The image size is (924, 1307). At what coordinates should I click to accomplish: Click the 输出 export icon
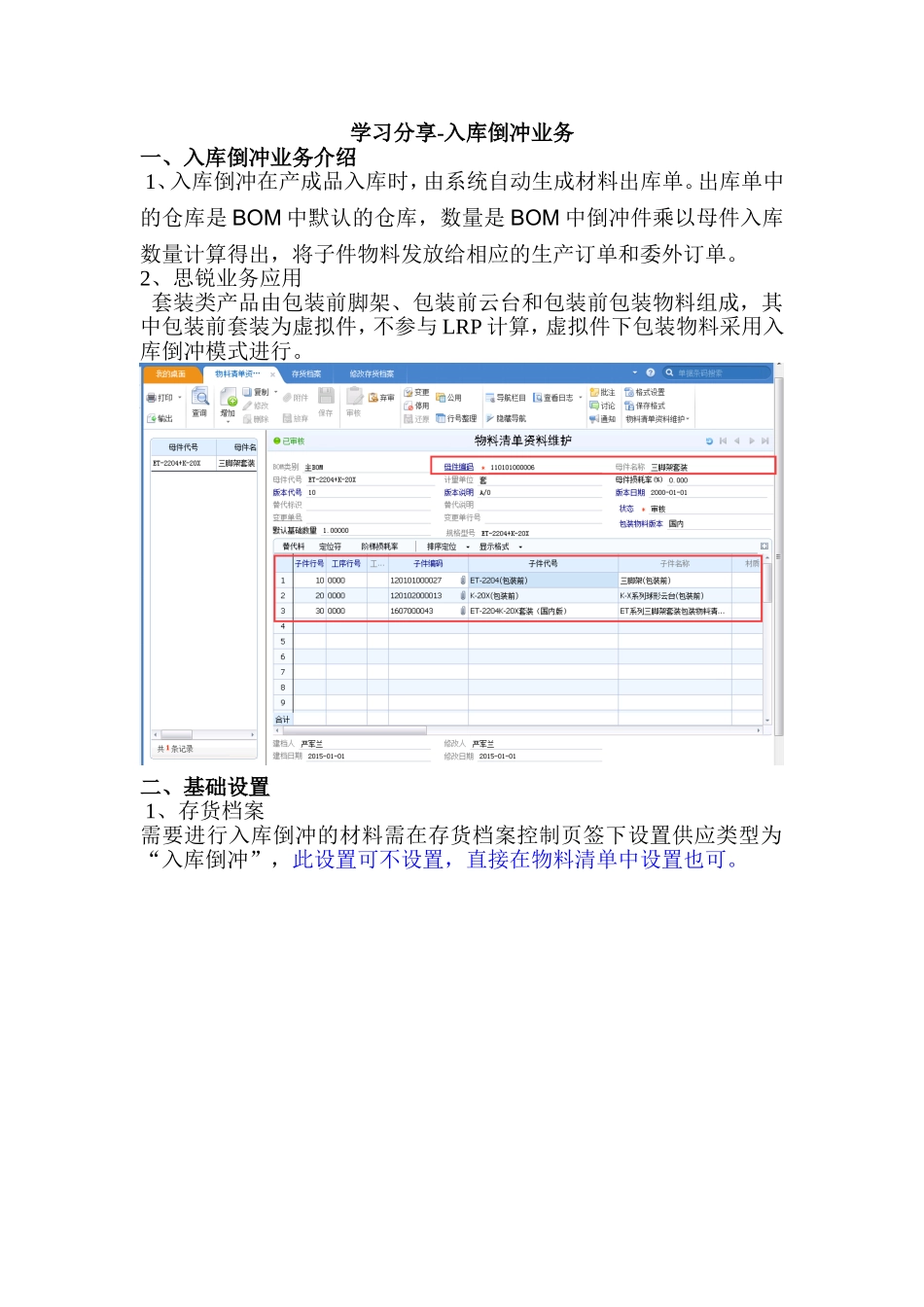click(x=151, y=419)
